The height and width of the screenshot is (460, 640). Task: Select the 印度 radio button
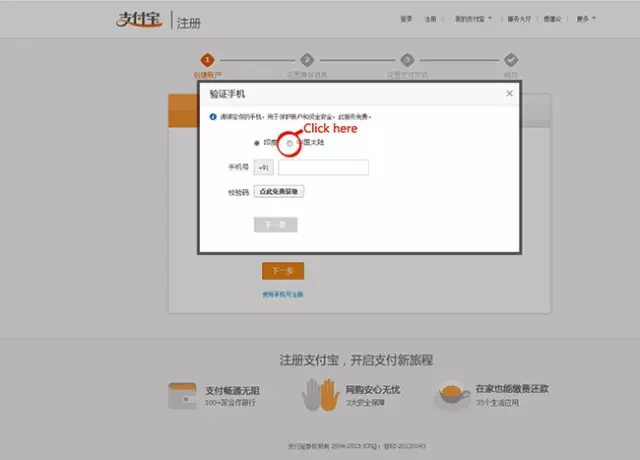click(x=257, y=143)
